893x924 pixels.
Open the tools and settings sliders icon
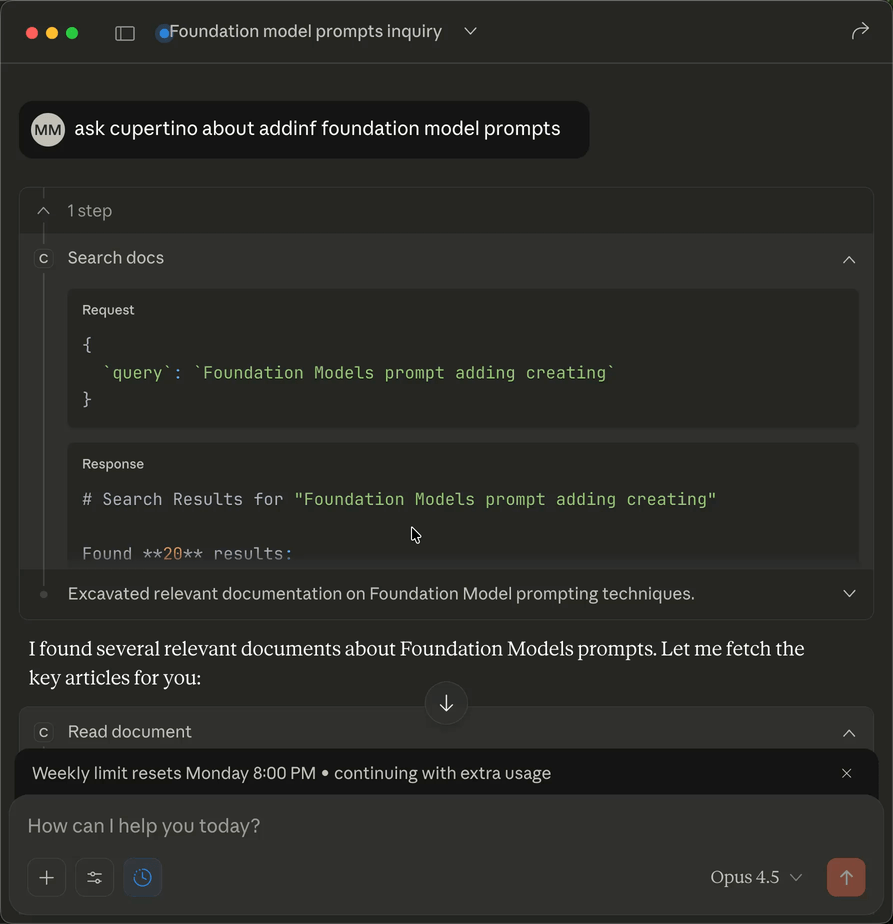pos(95,877)
